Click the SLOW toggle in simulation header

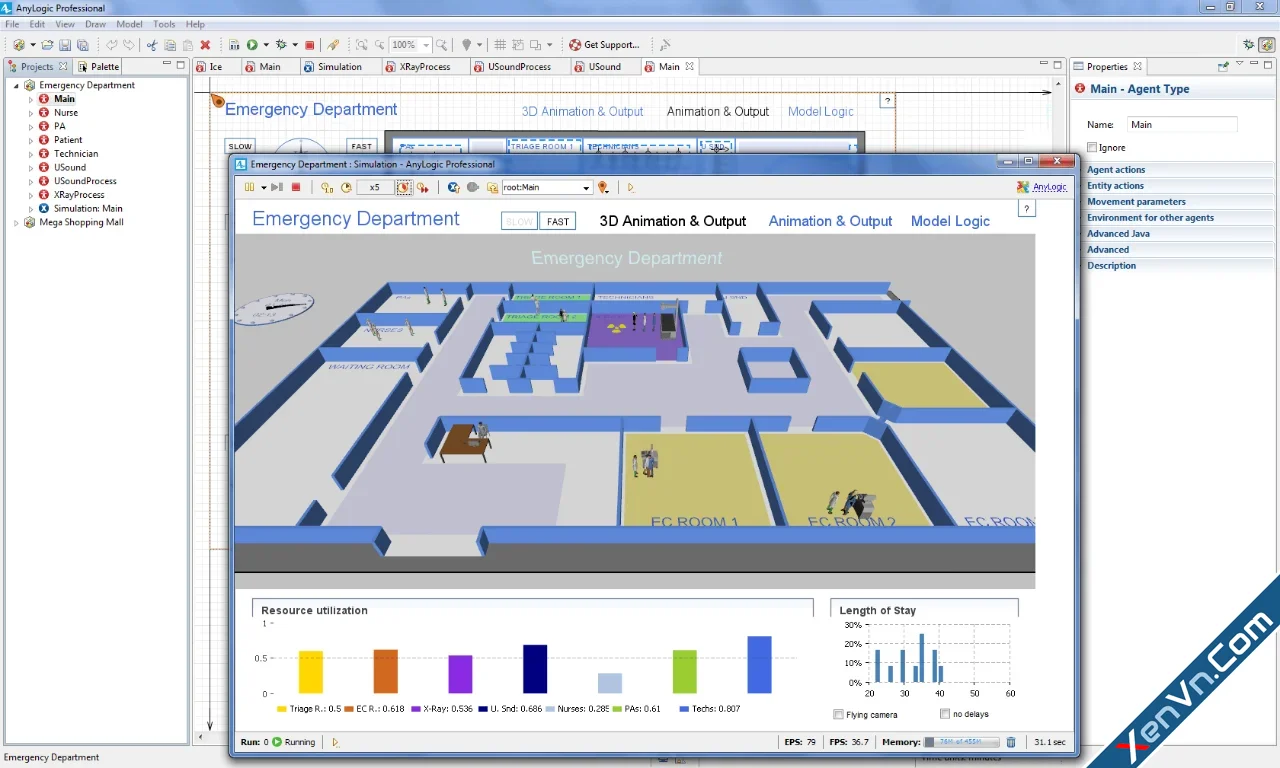coord(519,221)
